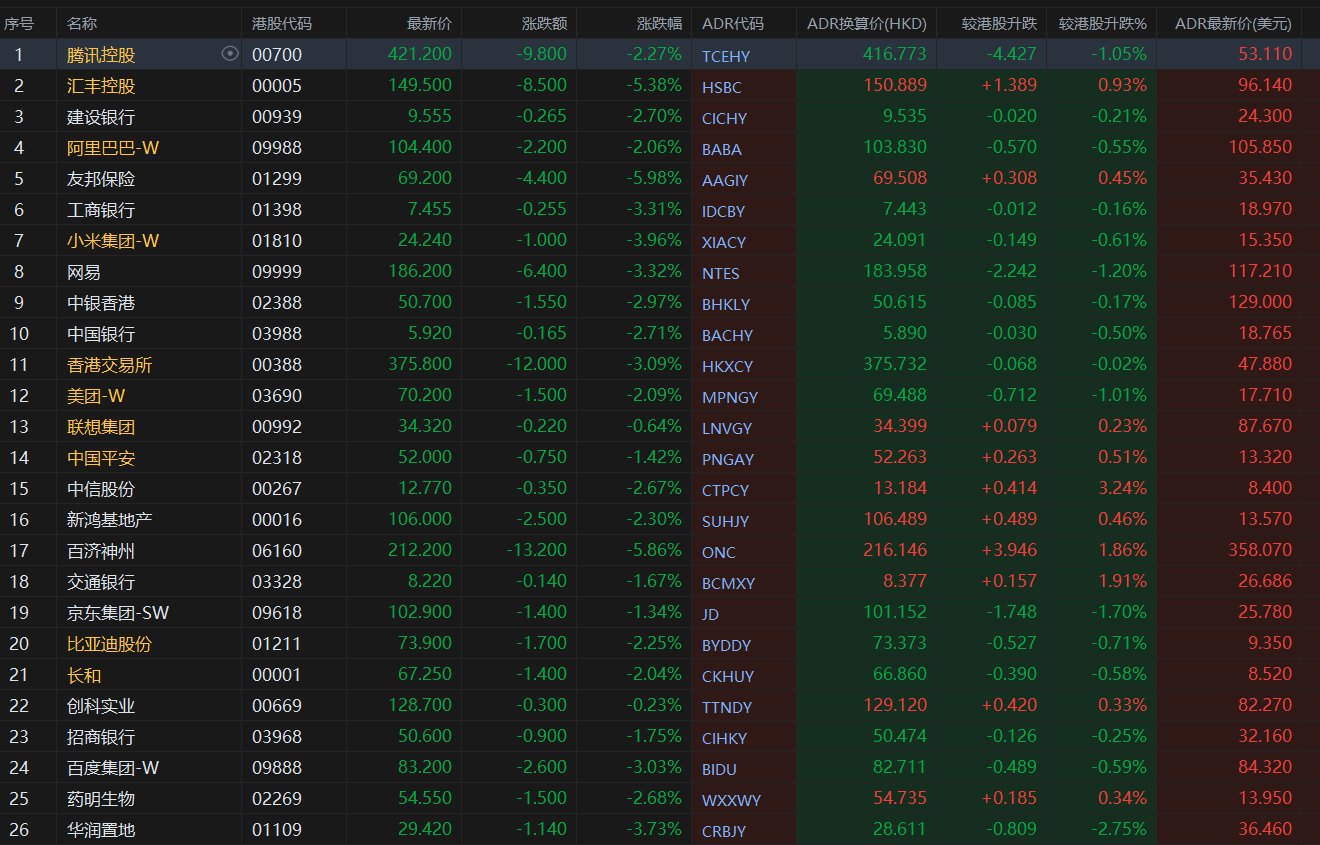The height and width of the screenshot is (845, 1320).
Task: Click stock code 00700
Action: tap(277, 55)
